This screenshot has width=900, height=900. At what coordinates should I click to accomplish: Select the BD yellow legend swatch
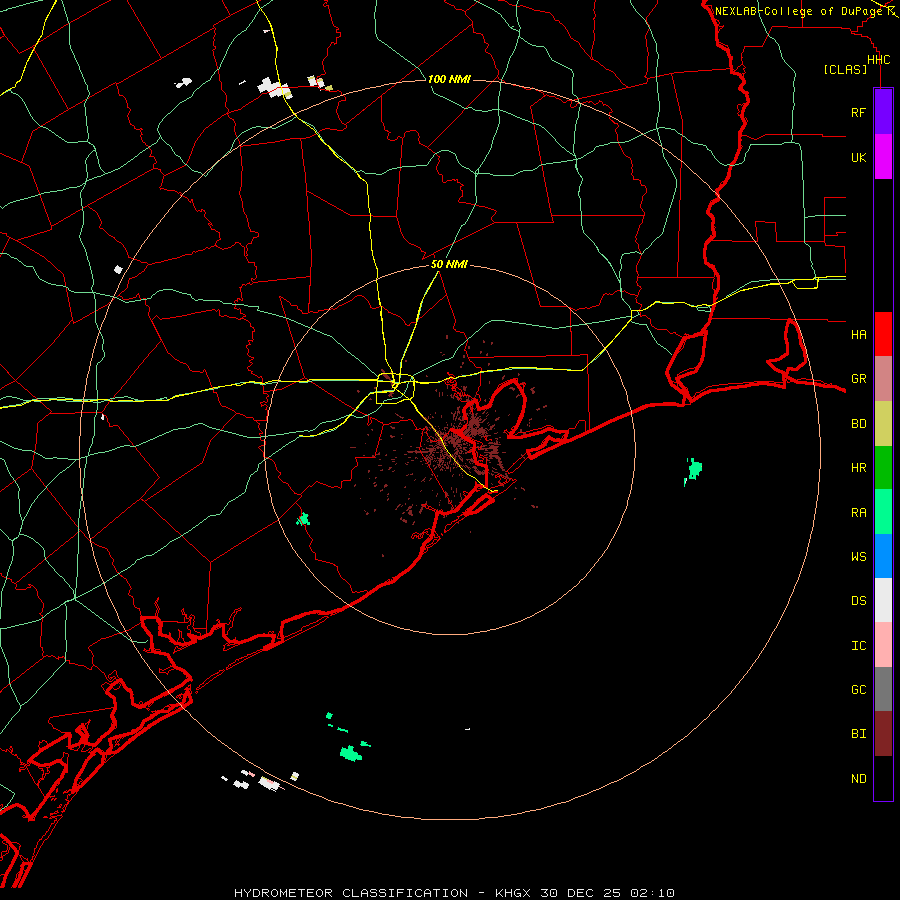pyautogui.click(x=883, y=424)
